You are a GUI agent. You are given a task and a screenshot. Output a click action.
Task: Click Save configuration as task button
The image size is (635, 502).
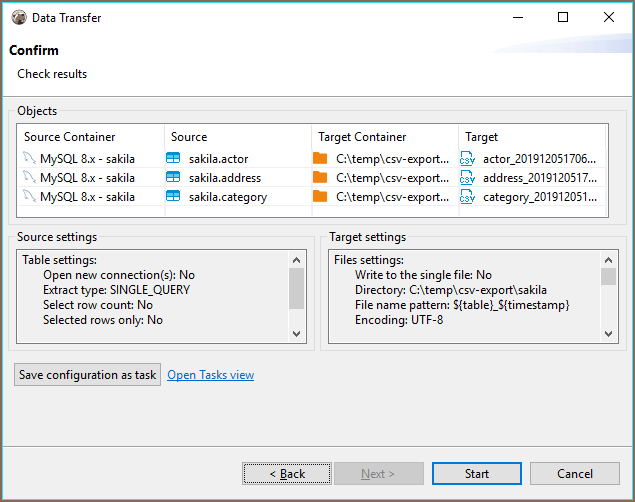[x=87, y=374]
